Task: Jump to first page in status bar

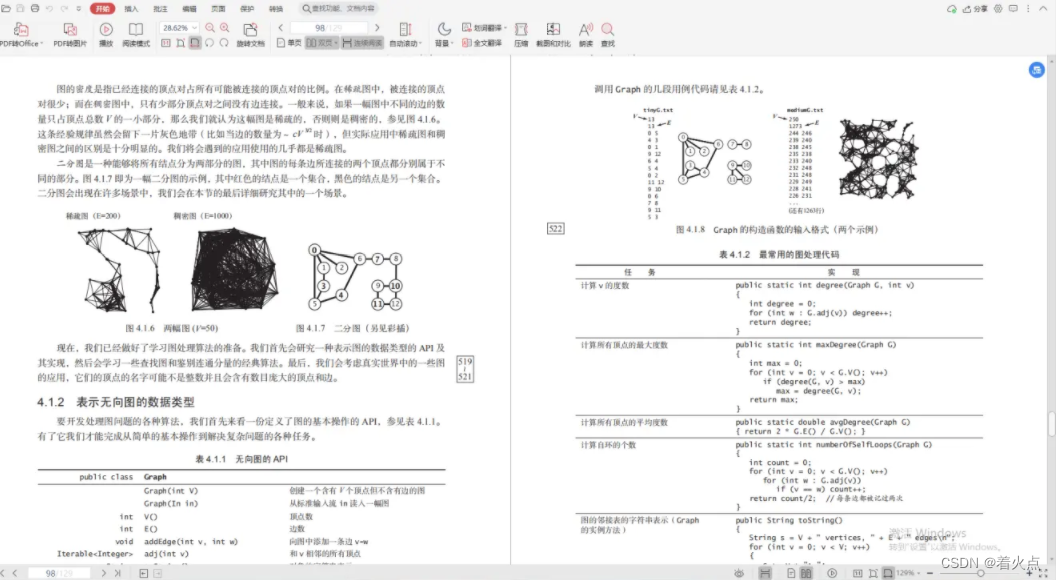Action: pyautogui.click(x=3, y=573)
